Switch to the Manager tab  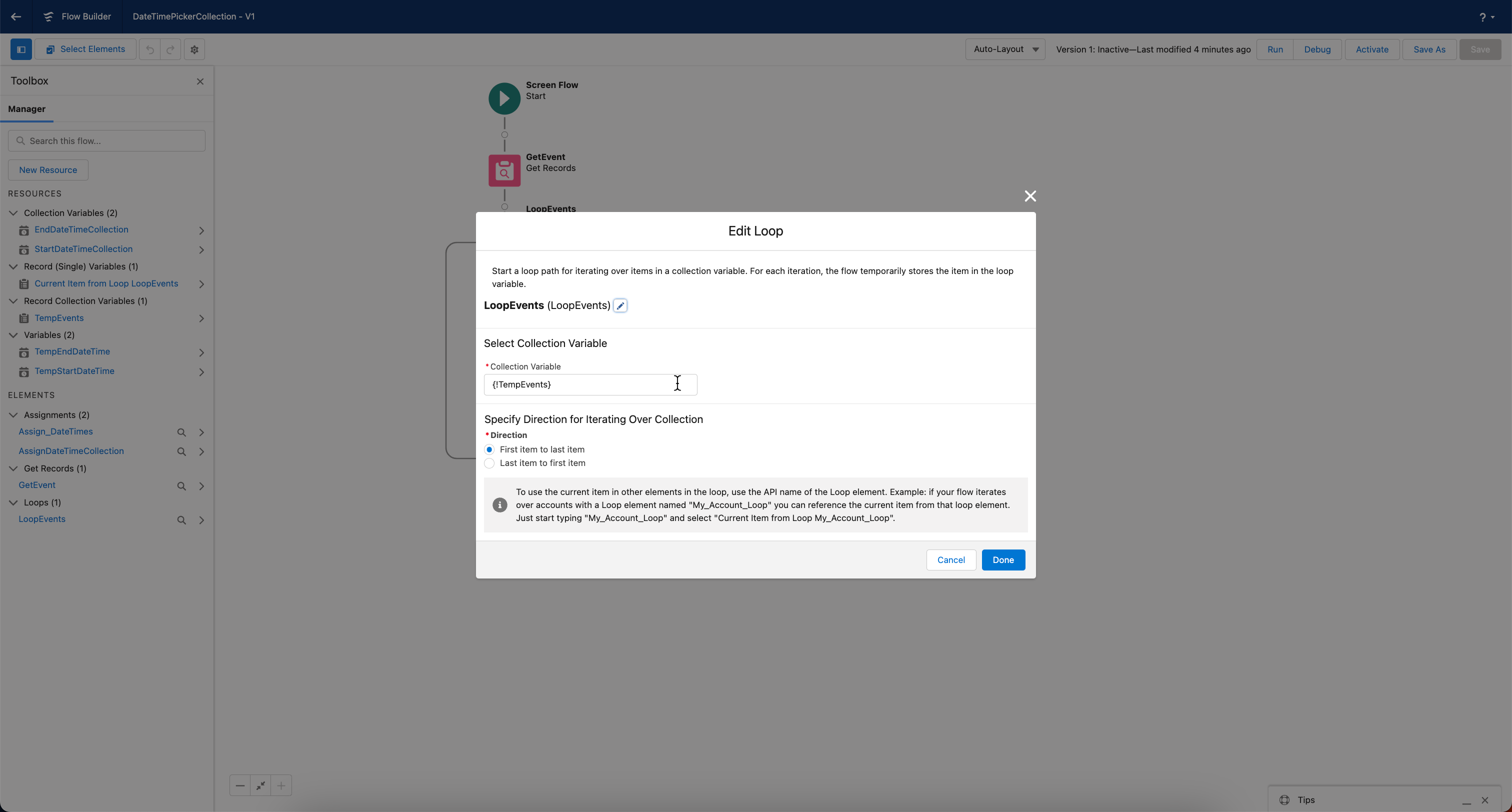coord(26,109)
